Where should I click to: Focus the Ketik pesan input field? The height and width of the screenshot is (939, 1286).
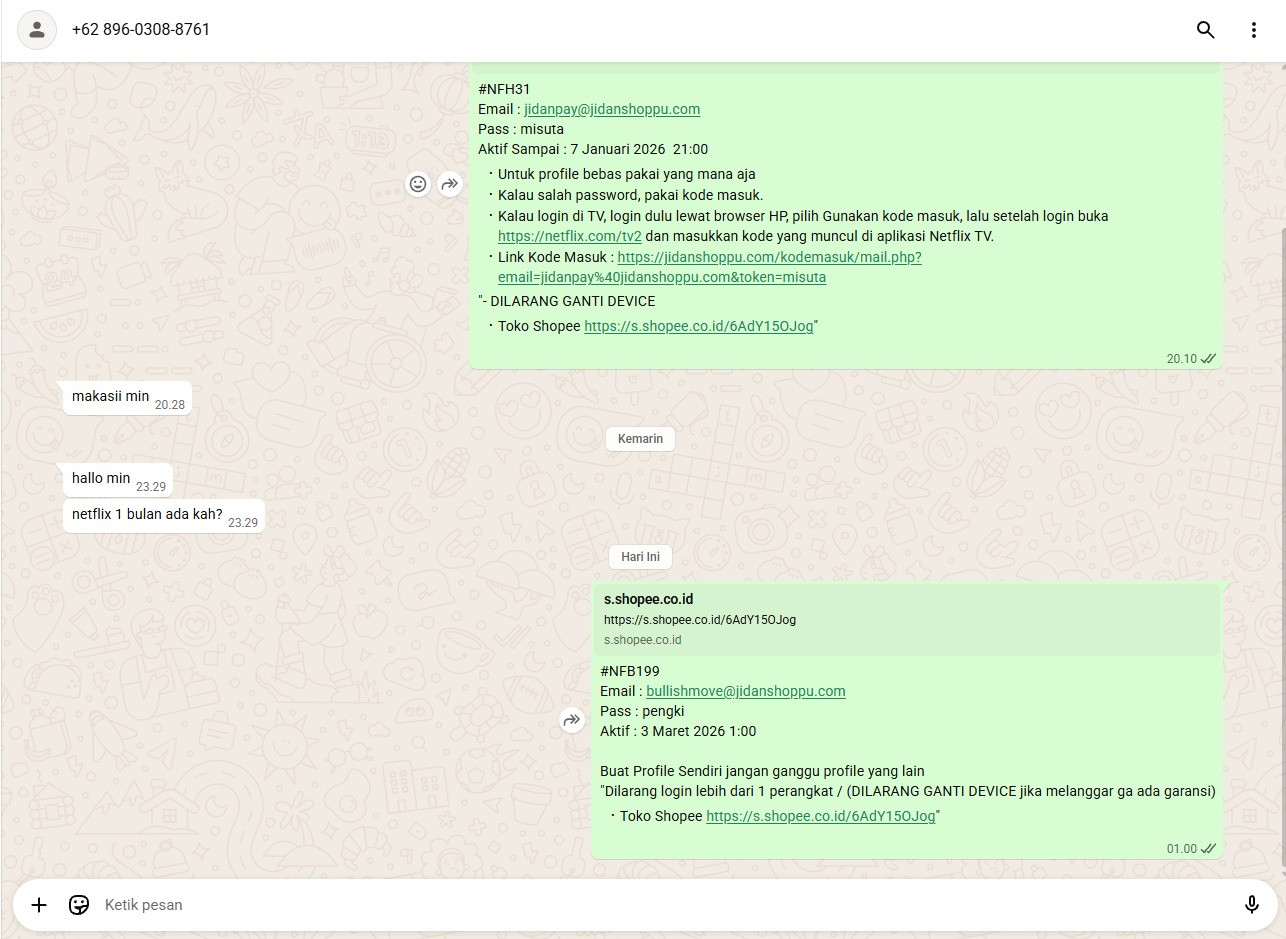tap(660, 905)
